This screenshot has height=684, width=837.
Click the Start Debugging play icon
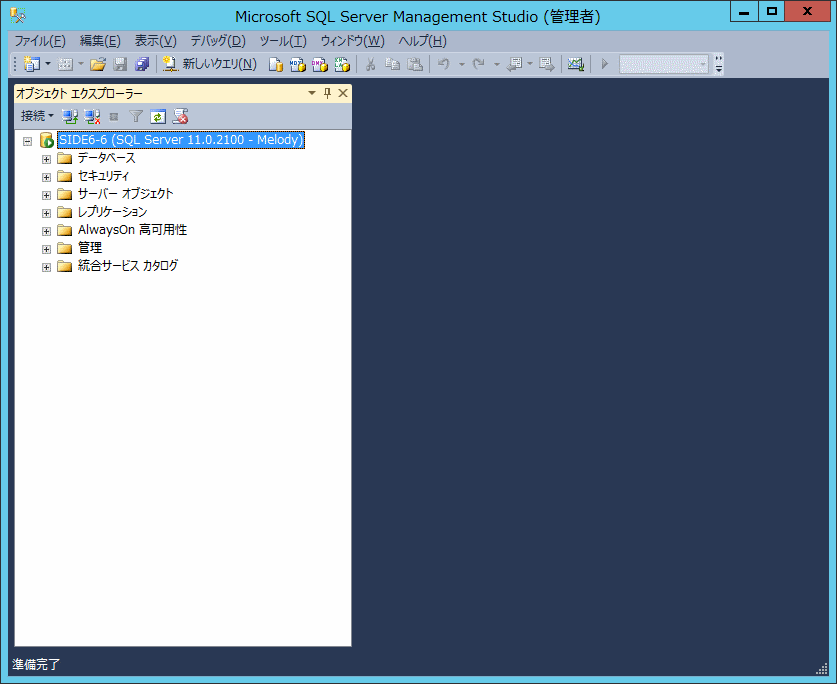(x=605, y=64)
